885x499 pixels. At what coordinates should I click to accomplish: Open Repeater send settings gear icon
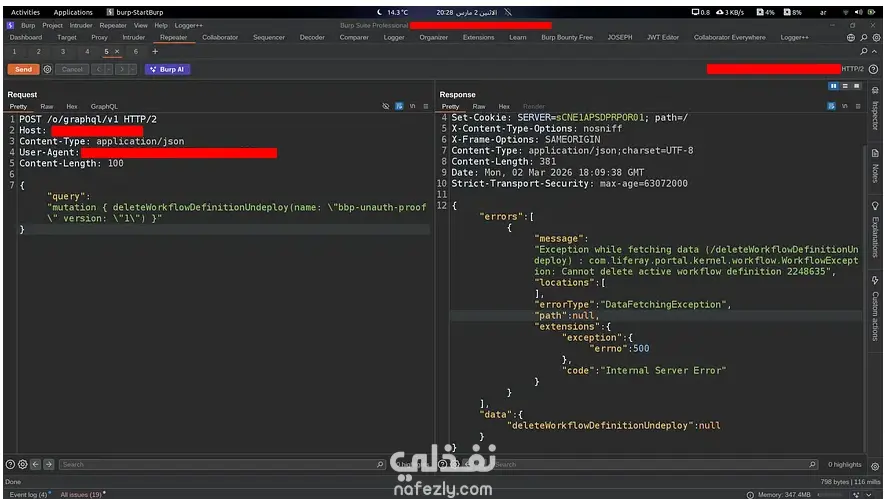[x=47, y=69]
